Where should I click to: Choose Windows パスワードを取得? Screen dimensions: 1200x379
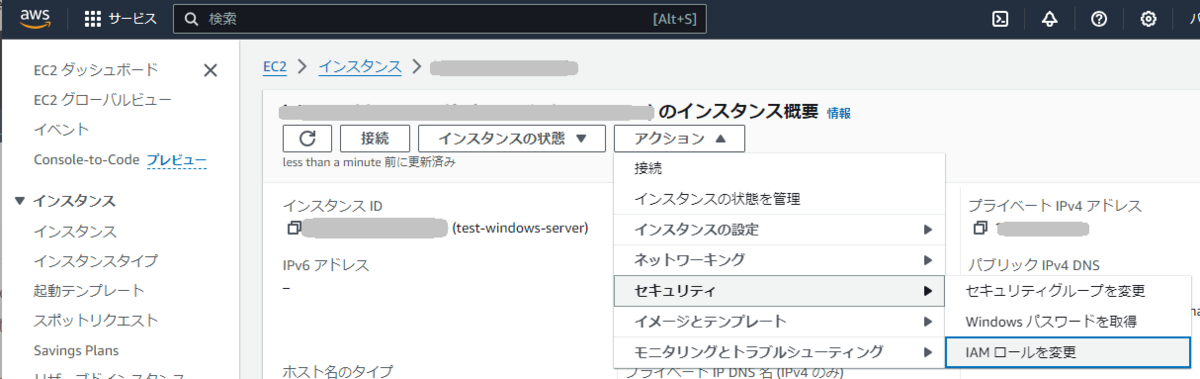point(1069,321)
